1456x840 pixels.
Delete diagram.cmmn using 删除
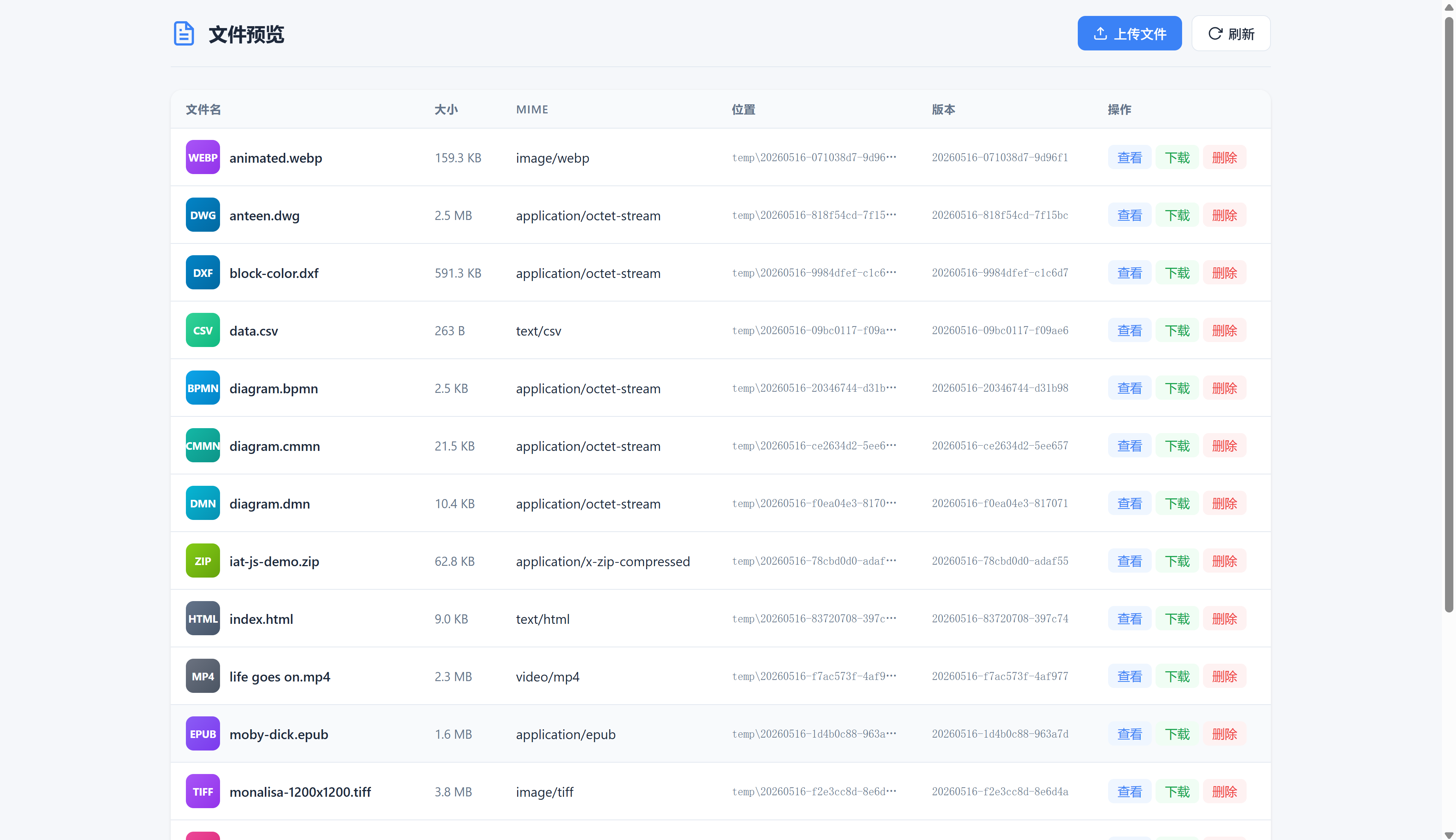pyautogui.click(x=1224, y=446)
